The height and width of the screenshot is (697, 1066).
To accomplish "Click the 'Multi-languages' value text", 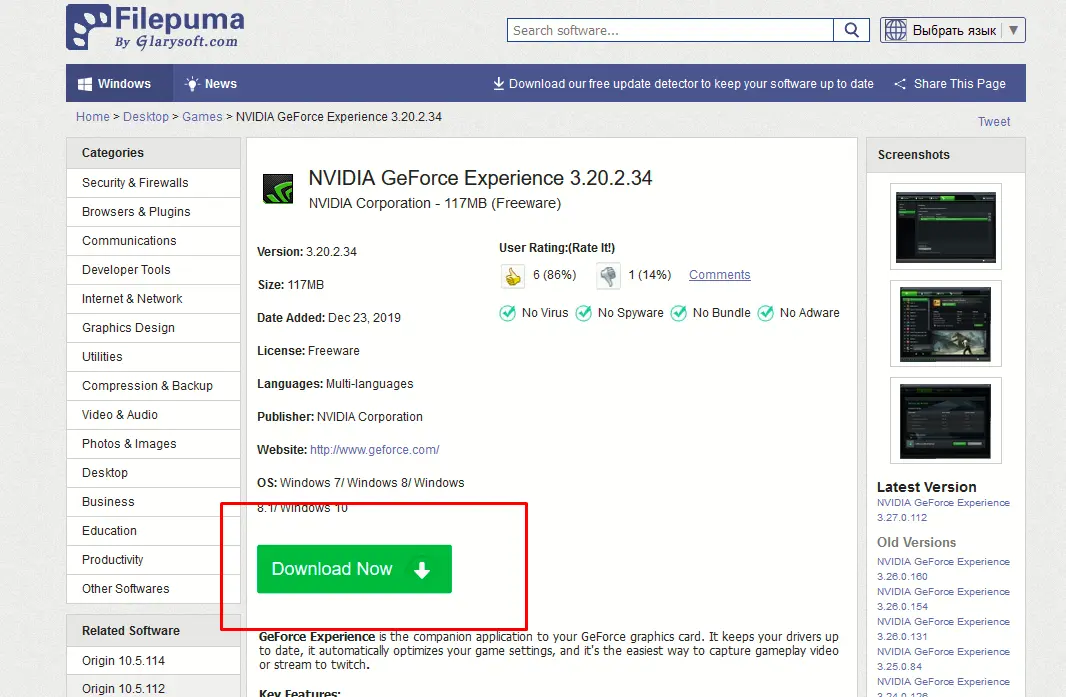I will (370, 384).
